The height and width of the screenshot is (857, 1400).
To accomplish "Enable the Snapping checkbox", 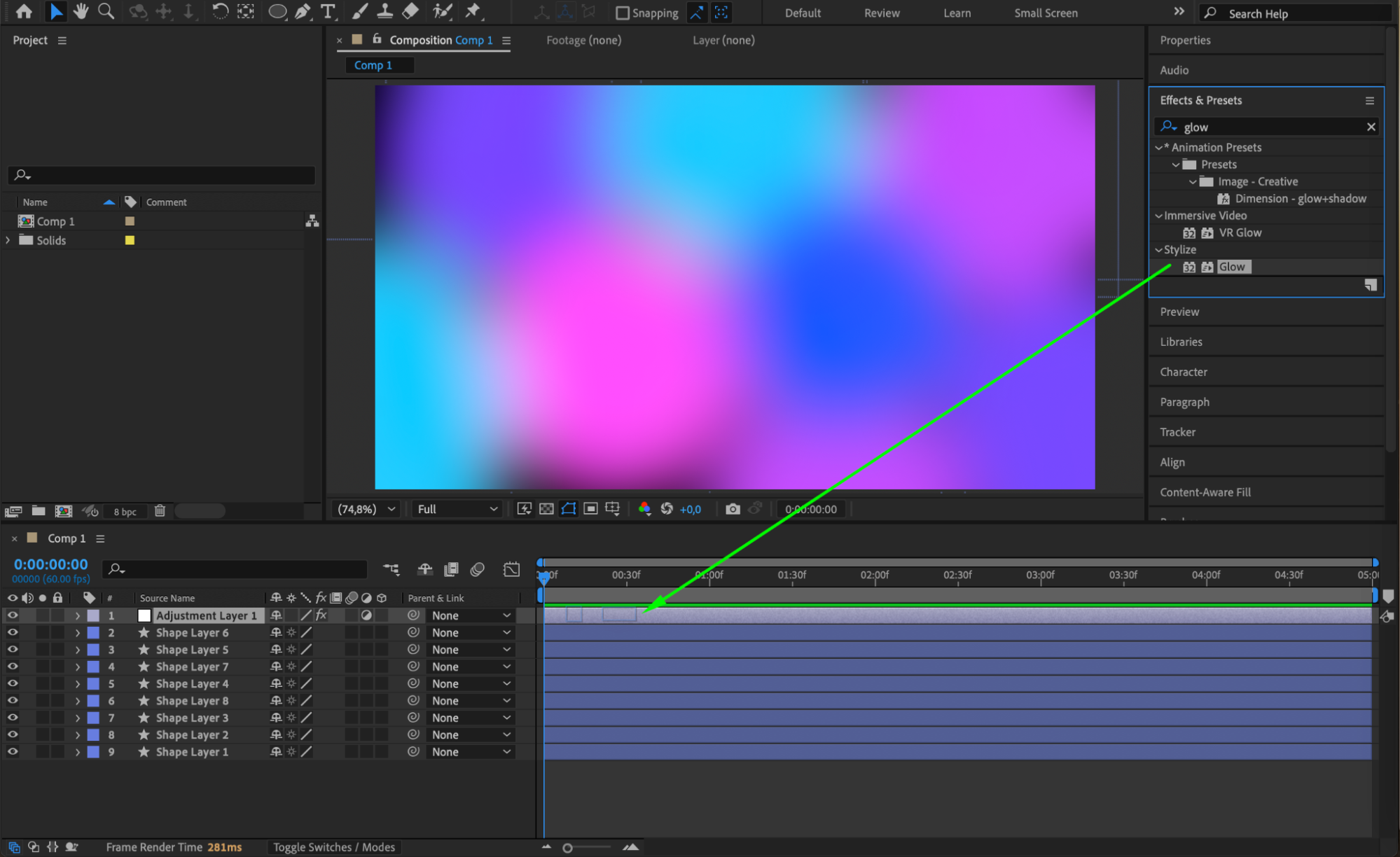I will (622, 13).
